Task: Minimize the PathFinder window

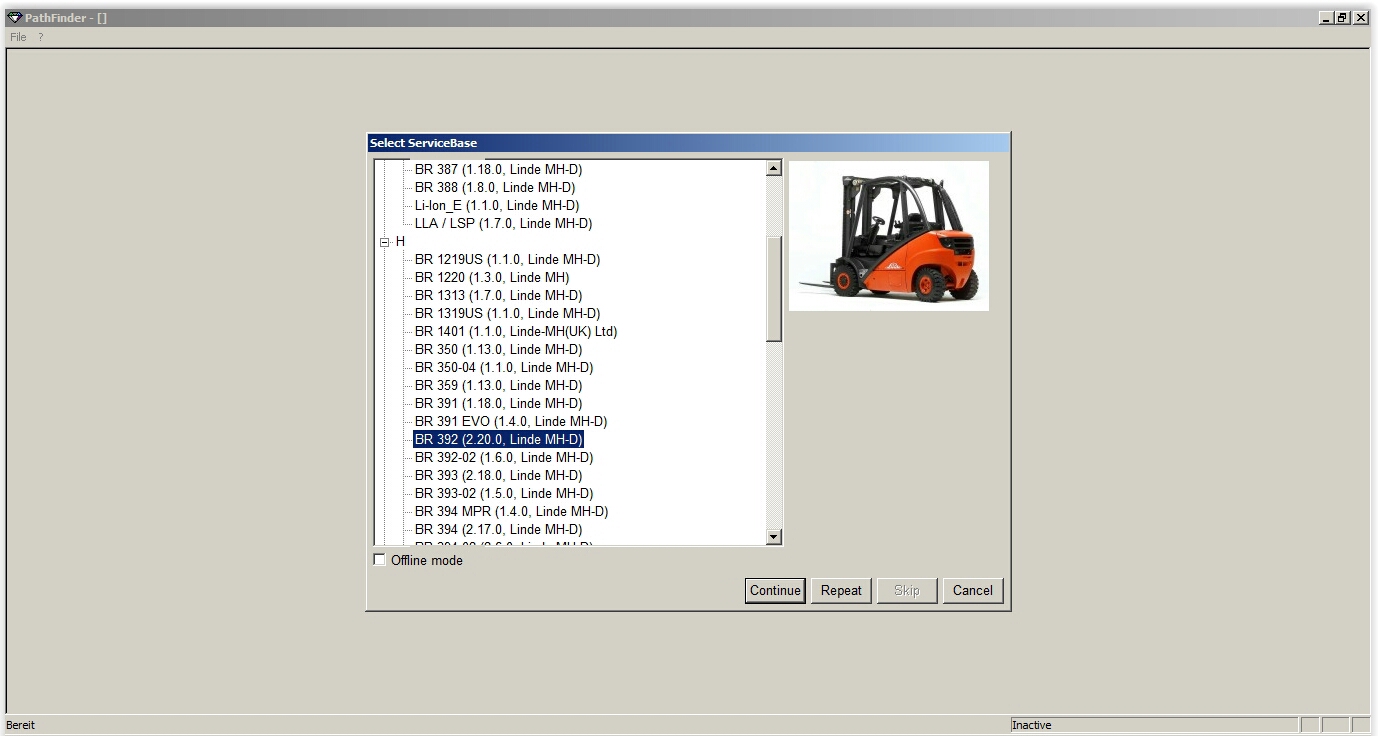Action: pyautogui.click(x=1326, y=18)
